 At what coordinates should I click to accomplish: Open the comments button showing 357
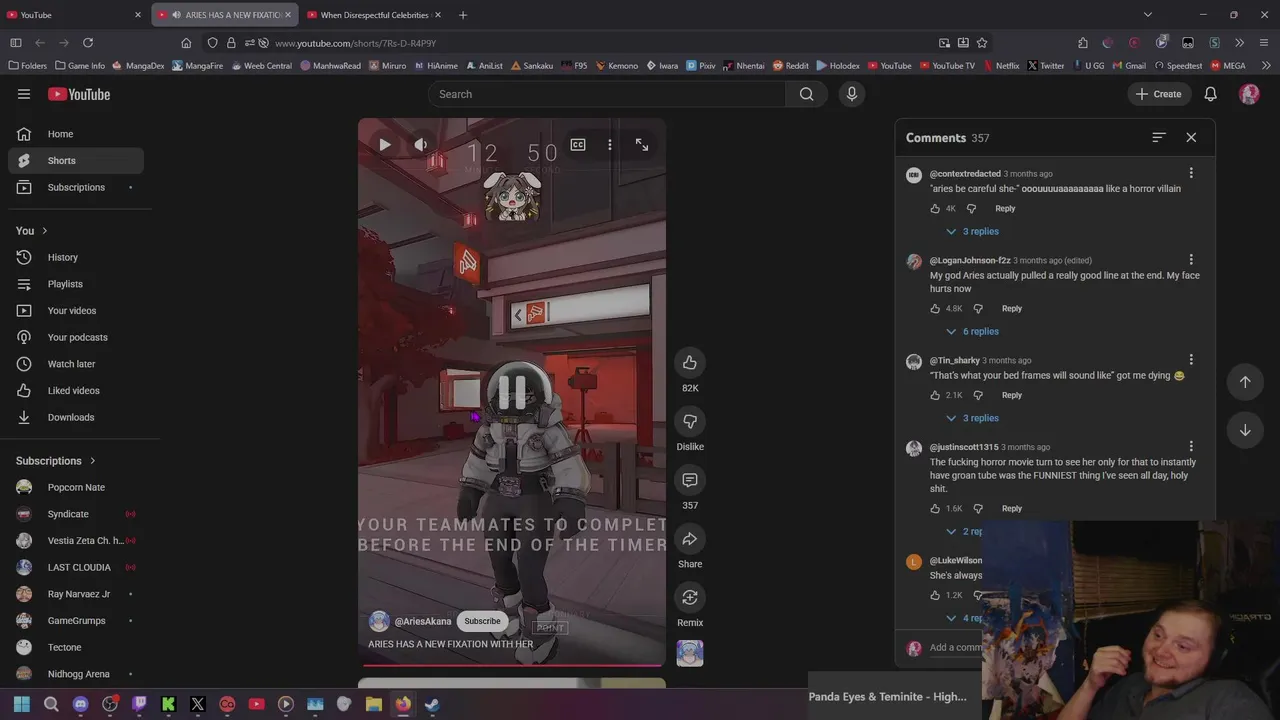click(690, 480)
